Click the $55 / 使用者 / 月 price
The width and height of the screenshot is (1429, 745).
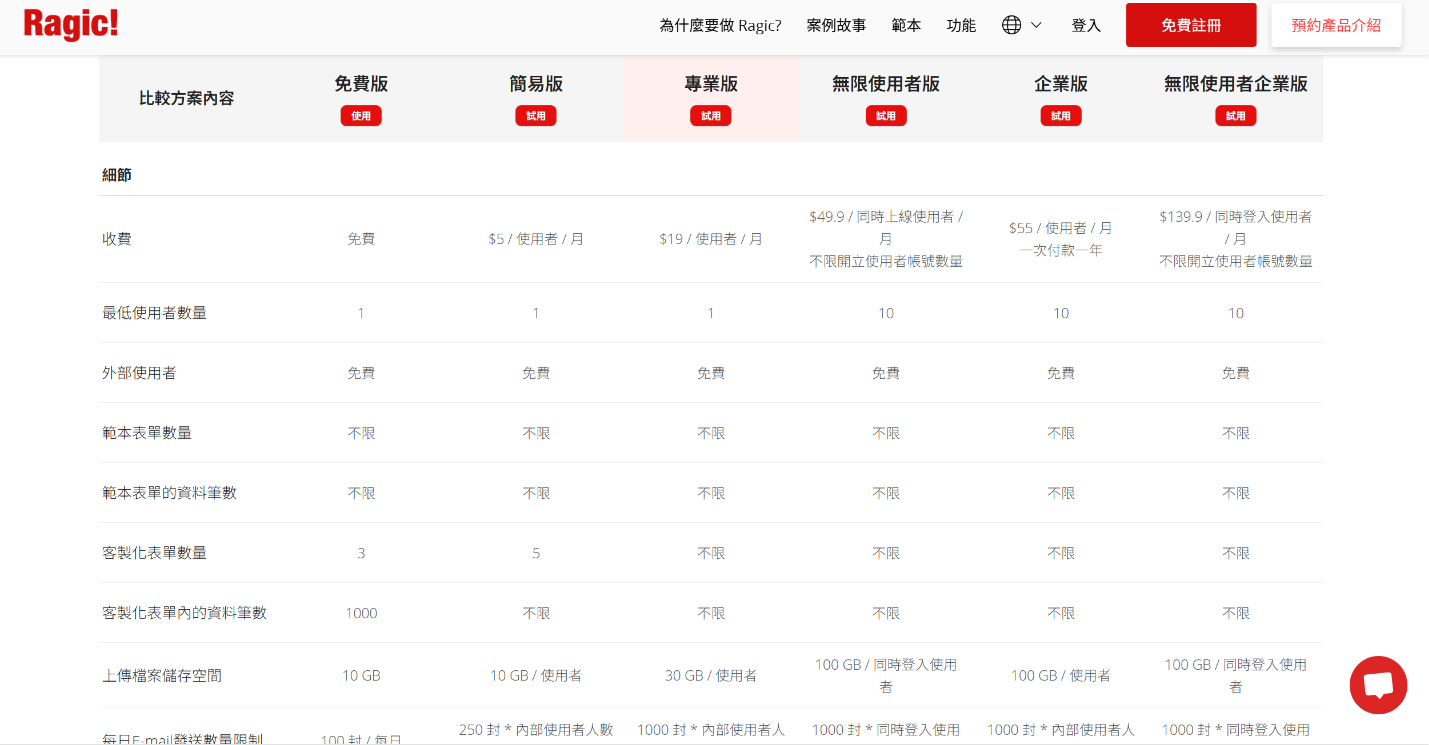(x=1061, y=228)
